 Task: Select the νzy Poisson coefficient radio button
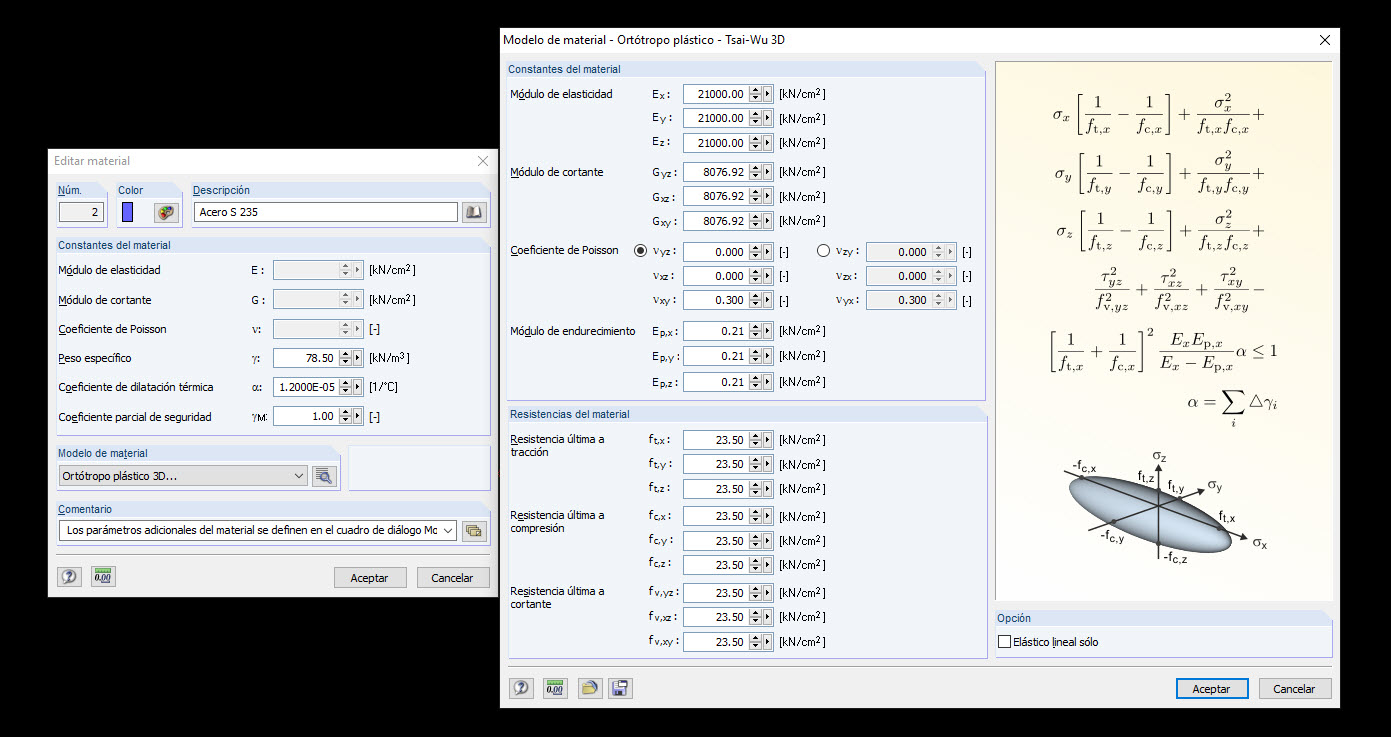824,252
